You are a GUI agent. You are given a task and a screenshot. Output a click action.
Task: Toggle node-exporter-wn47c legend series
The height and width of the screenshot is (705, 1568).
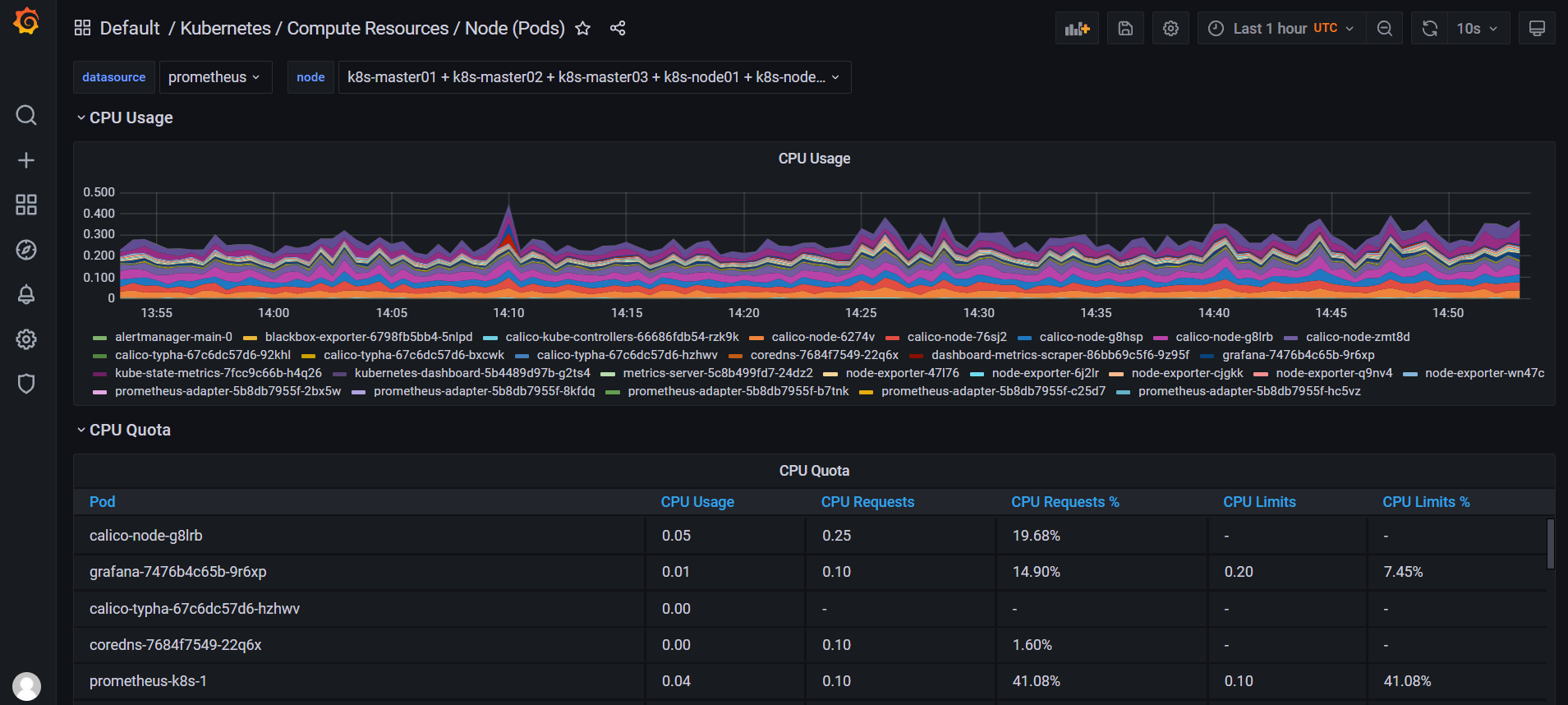[1484, 373]
